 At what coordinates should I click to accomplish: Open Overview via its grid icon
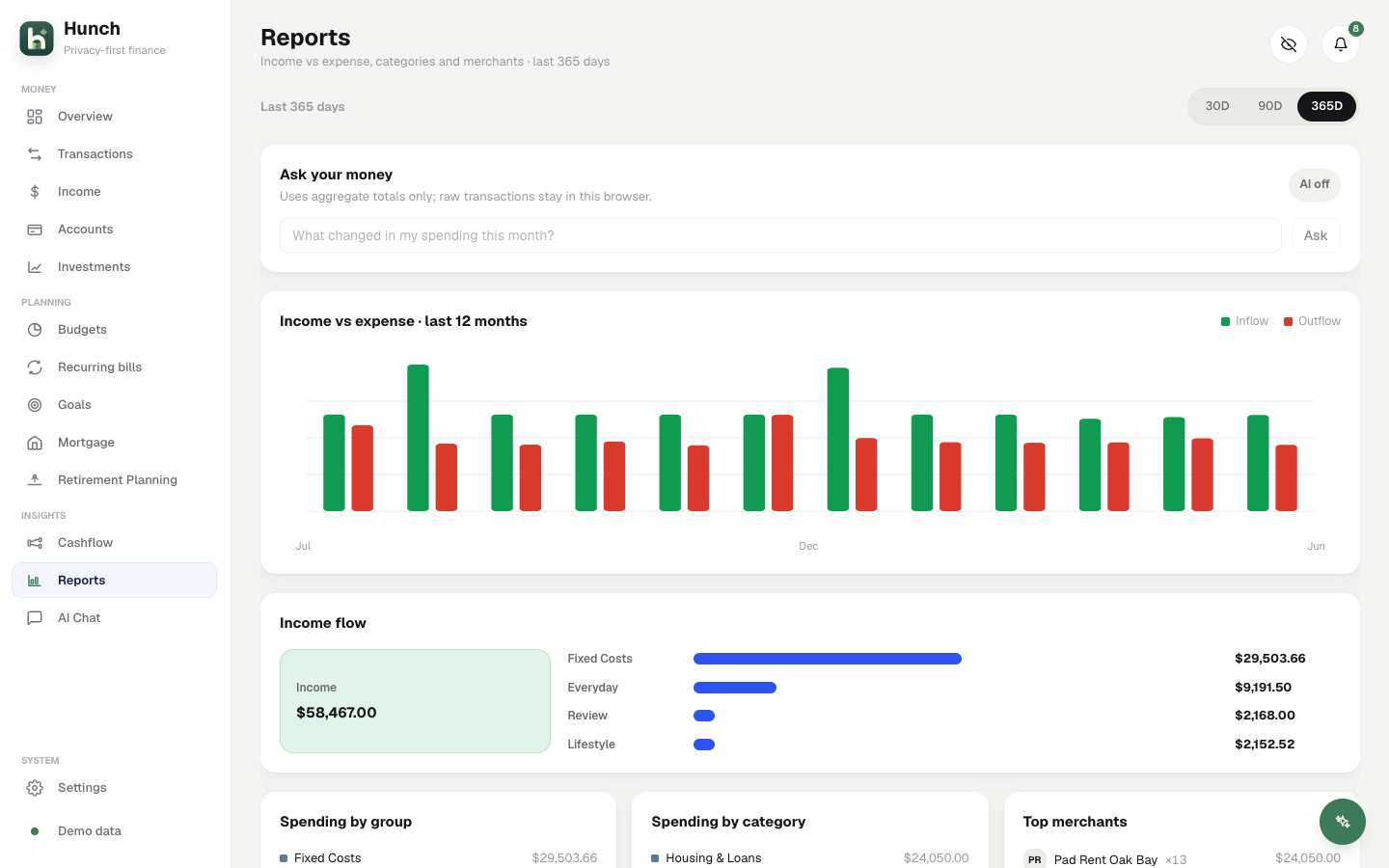[x=35, y=117]
